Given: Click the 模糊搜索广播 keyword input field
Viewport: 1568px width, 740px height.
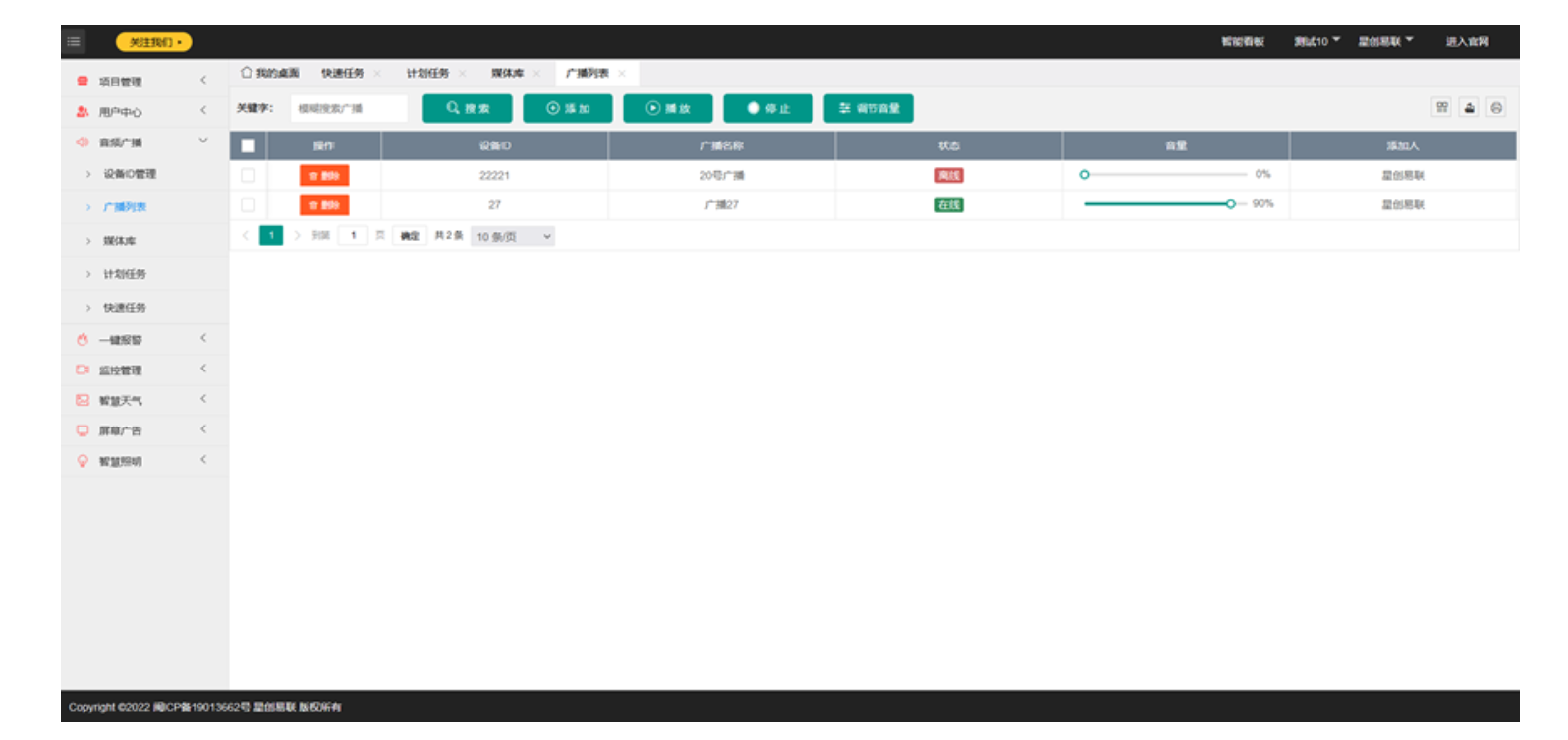Looking at the screenshot, I should point(349,108).
